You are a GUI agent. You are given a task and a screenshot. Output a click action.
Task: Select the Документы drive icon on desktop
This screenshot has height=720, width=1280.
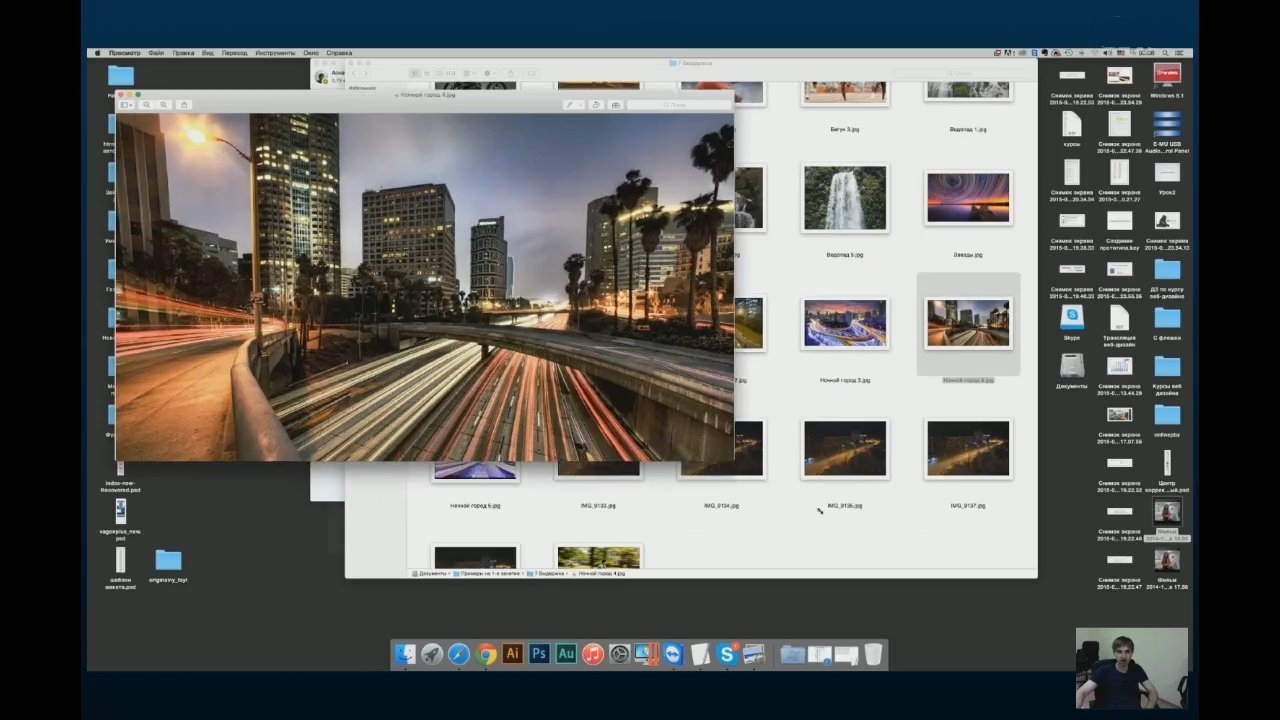[x=1072, y=366]
